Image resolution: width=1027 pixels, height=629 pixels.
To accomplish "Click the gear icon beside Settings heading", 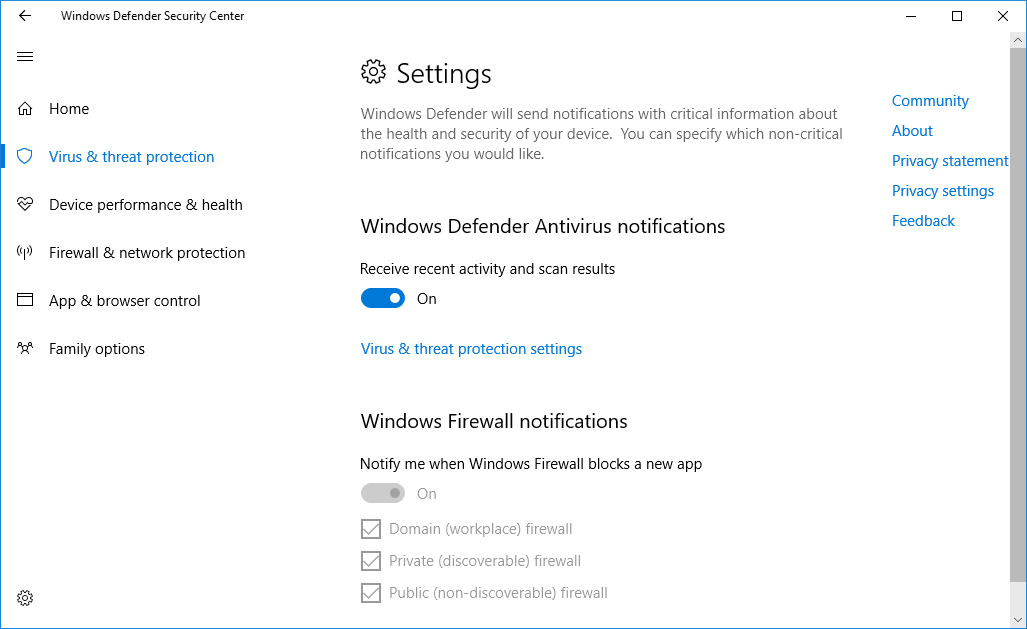I will 373,72.
